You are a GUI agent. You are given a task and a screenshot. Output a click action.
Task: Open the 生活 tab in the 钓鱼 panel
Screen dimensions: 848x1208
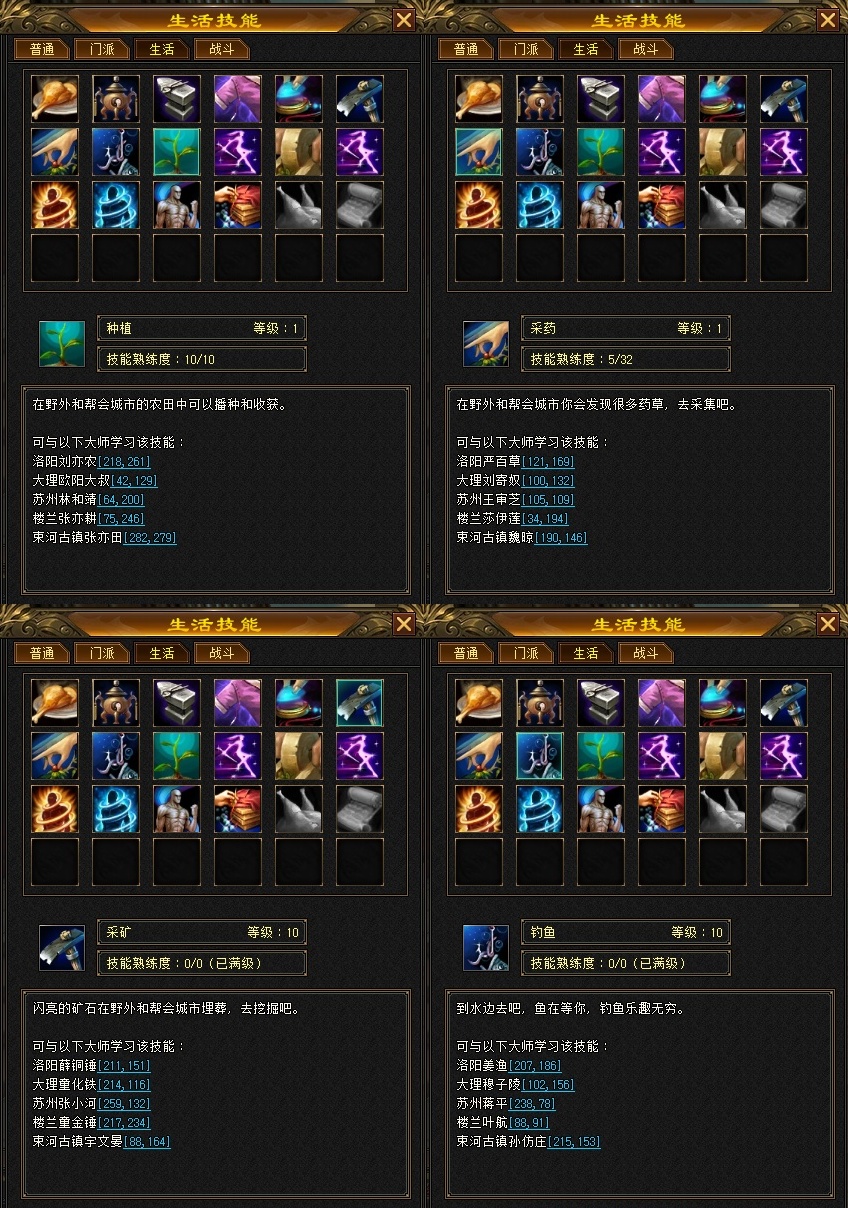point(586,653)
